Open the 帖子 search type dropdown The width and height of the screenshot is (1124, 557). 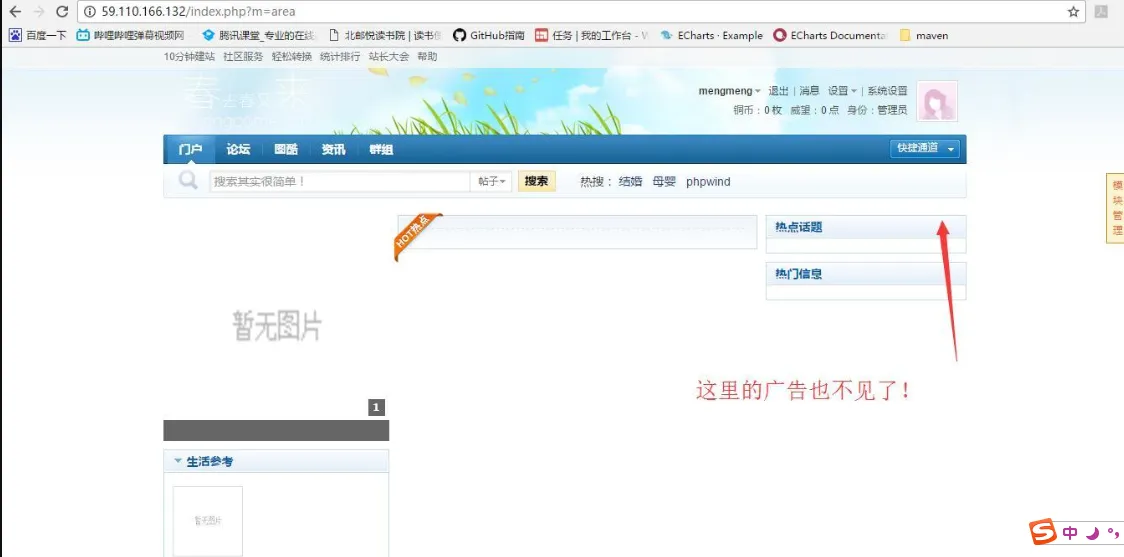pos(492,181)
